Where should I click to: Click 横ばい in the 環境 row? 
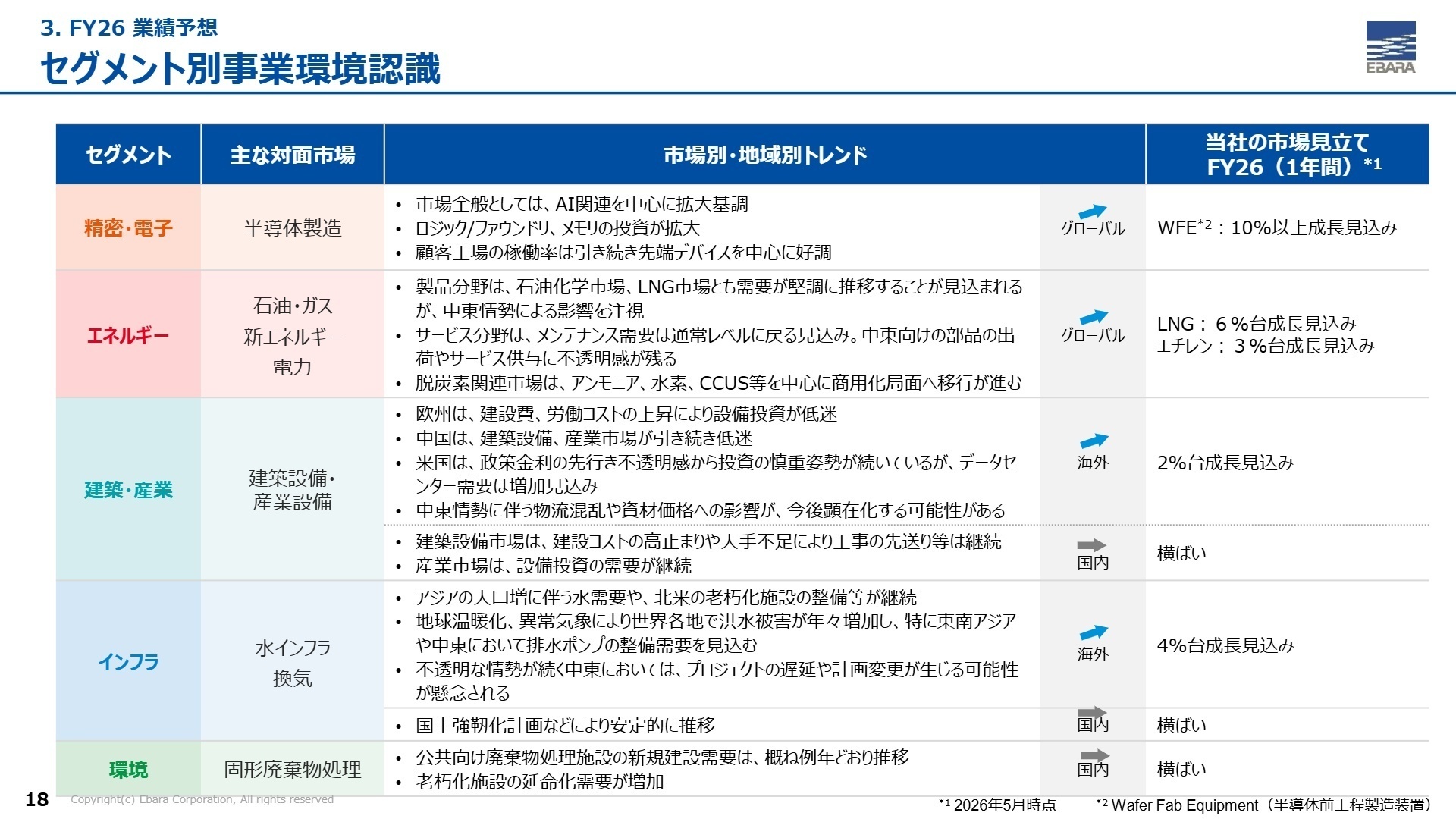(x=1181, y=769)
